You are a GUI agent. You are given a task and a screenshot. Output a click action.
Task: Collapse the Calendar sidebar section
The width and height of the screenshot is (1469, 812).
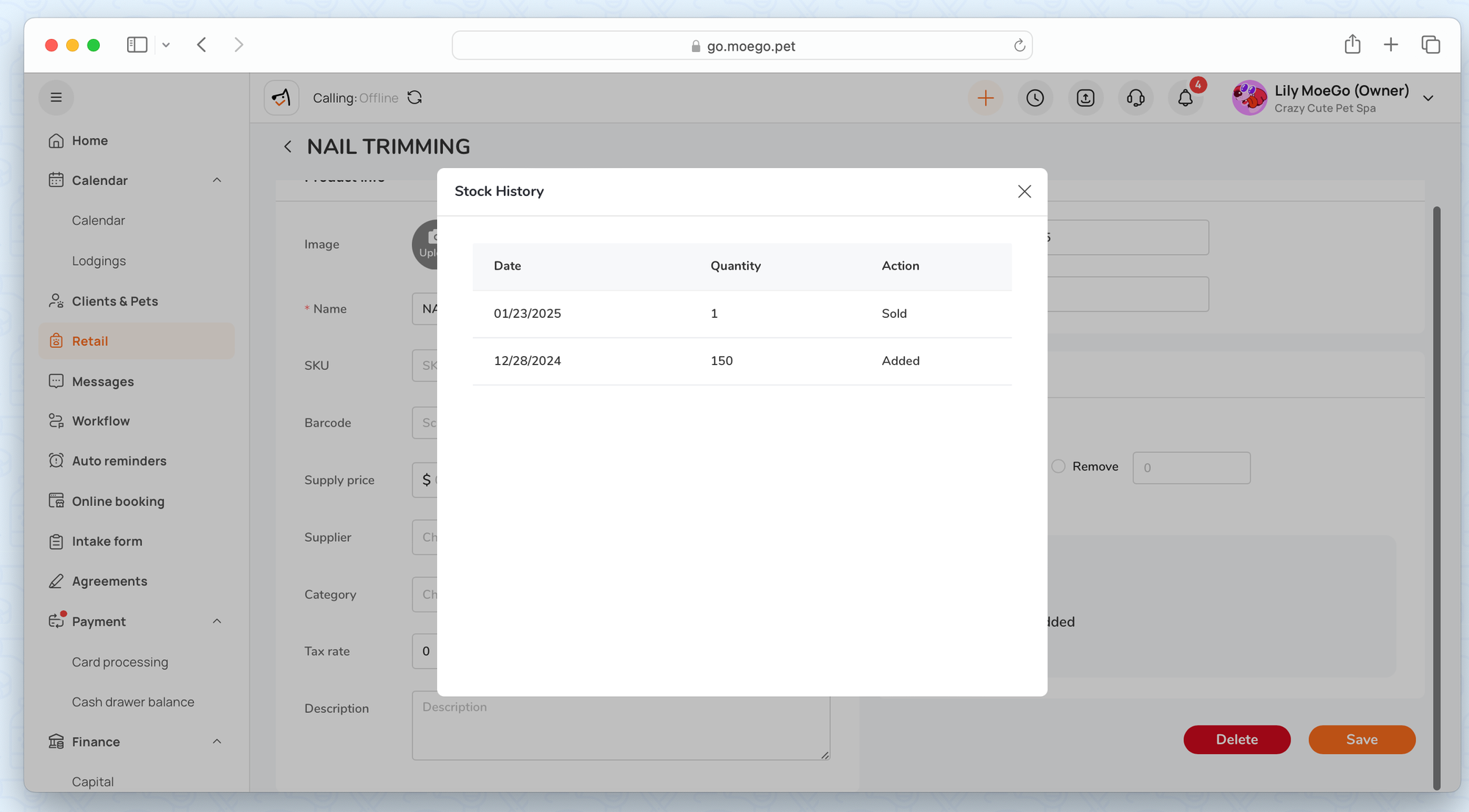coord(217,181)
